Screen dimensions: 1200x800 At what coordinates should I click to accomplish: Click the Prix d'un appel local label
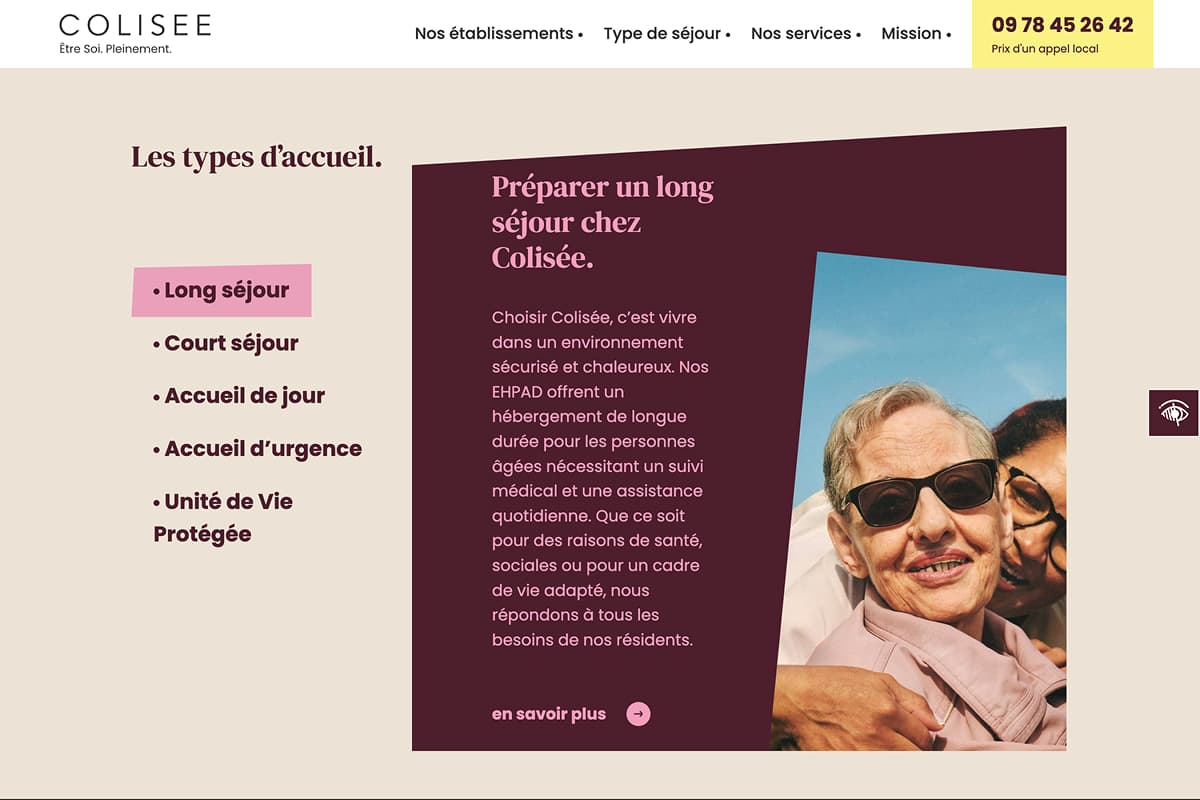point(1044,49)
